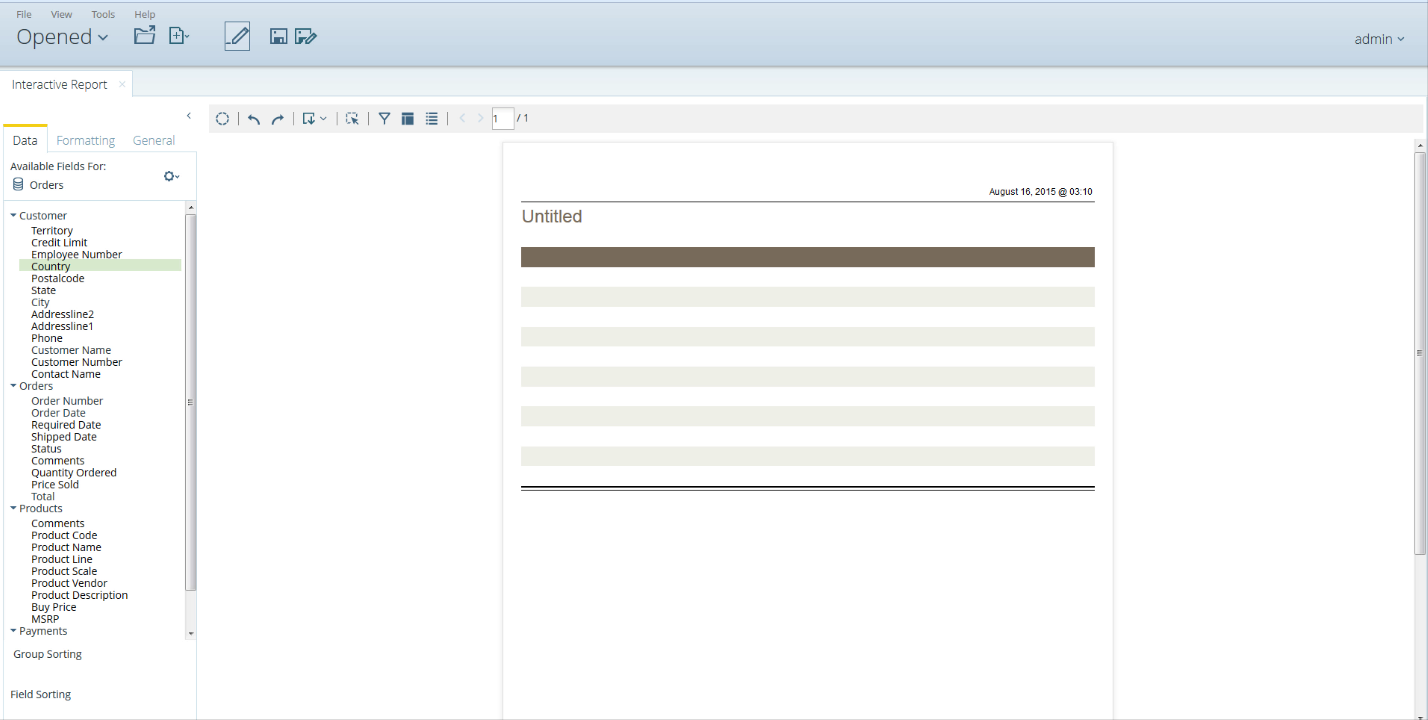Select the Postalcode field
This screenshot has height=720, width=1428.
pyautogui.click(x=58, y=278)
